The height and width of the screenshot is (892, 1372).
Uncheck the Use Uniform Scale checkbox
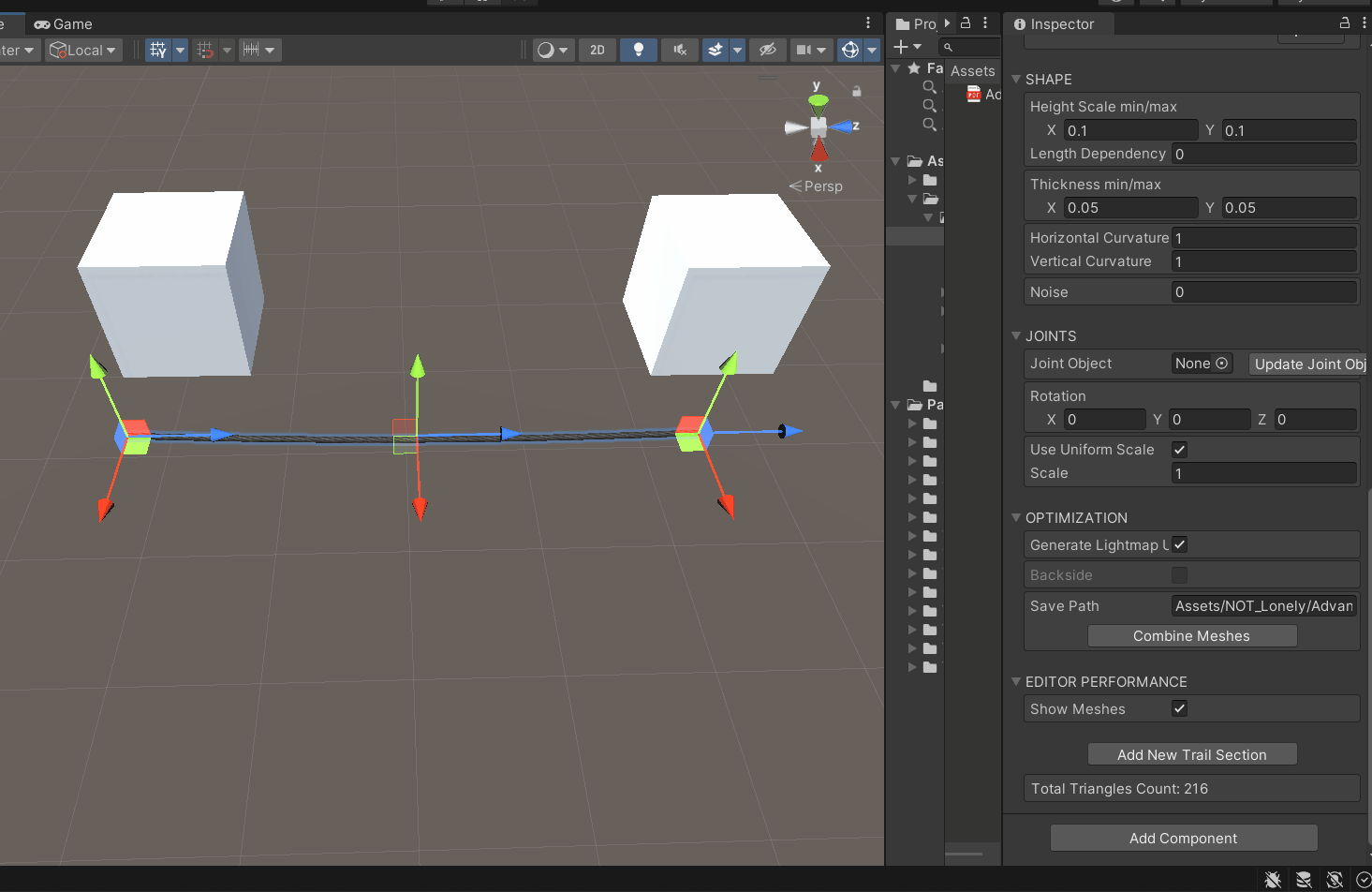pos(1179,450)
